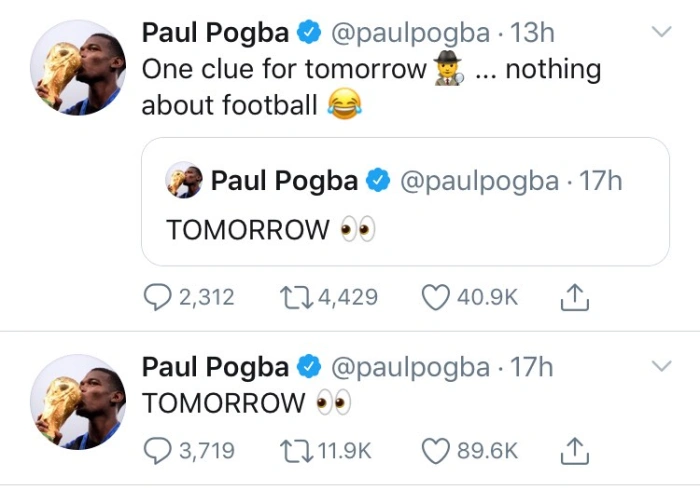The width and height of the screenshot is (700, 490).
Task: Share the bottom TOMORROW tweet
Action: pos(574,451)
